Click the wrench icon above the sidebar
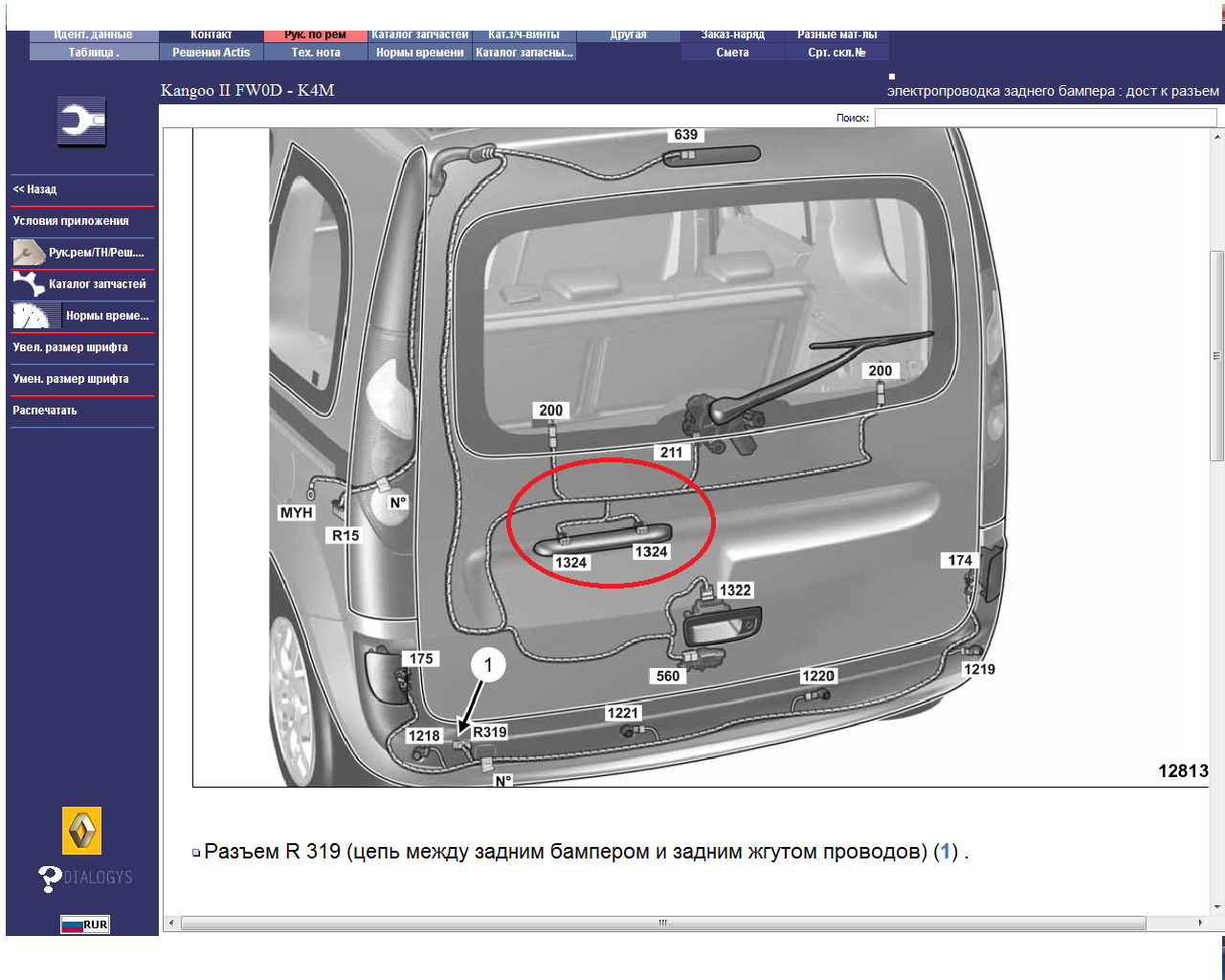The image size is (1225, 980). [81, 122]
